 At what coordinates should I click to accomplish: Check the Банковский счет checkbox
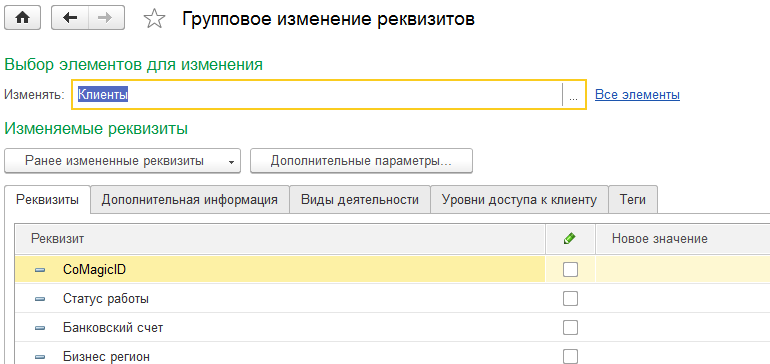pyautogui.click(x=570, y=328)
